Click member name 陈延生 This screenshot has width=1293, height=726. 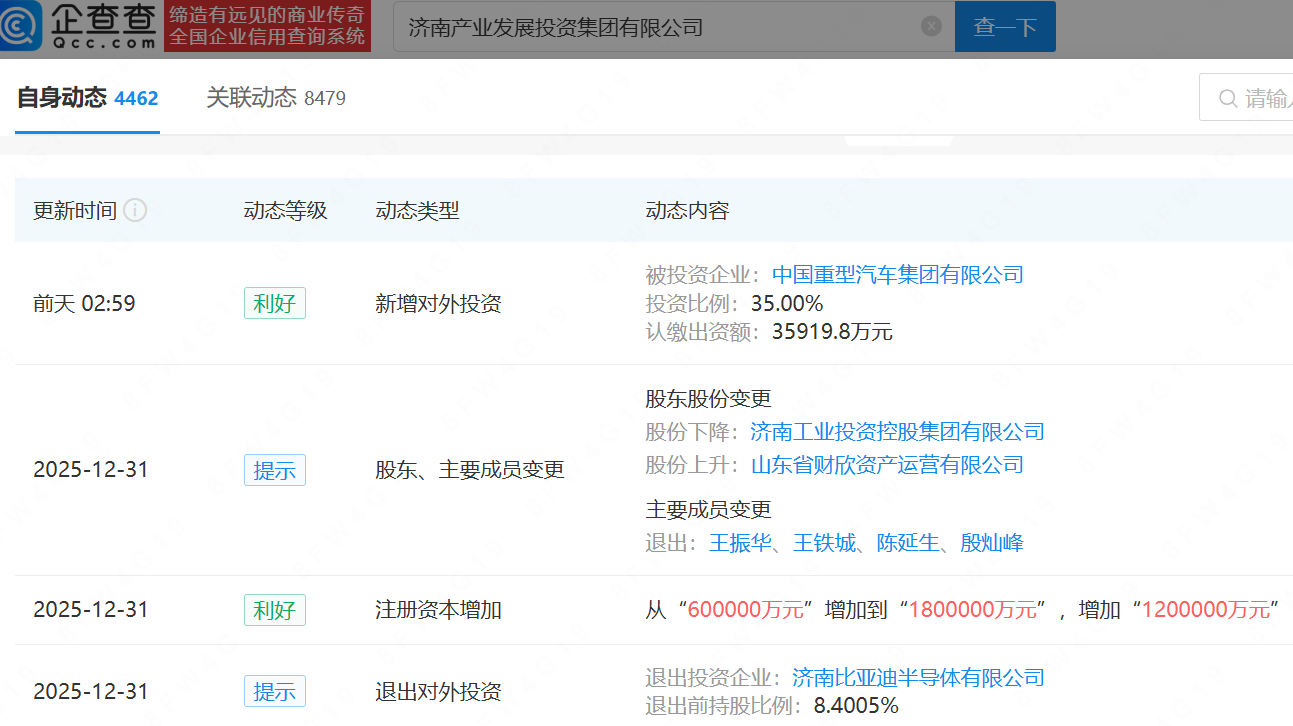tap(908, 543)
